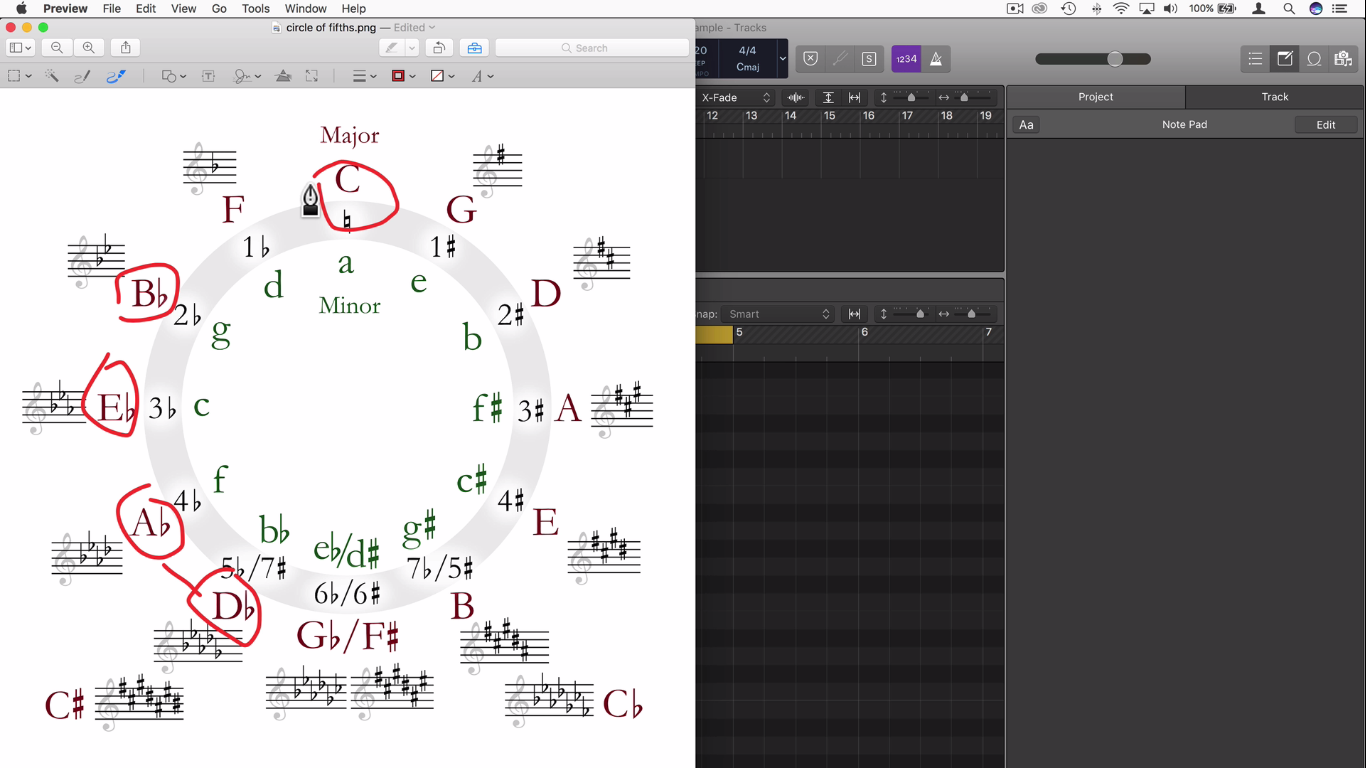
Task: Open the Go menu
Action: [219, 8]
